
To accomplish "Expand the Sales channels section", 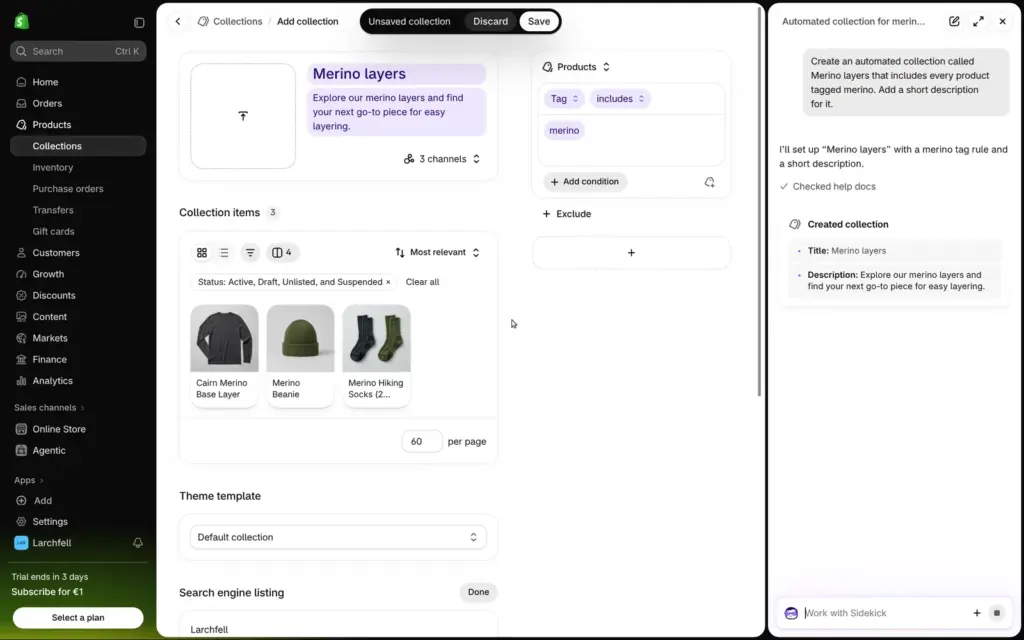I will tap(50, 408).
